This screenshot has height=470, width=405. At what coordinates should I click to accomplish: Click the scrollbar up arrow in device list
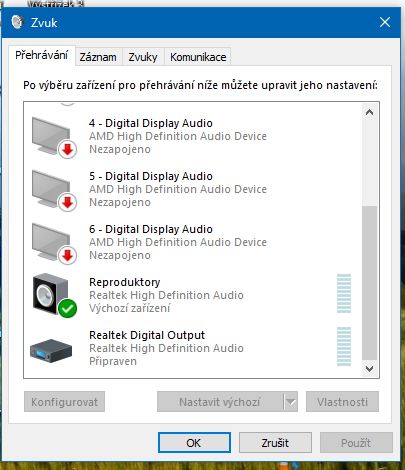(x=369, y=113)
